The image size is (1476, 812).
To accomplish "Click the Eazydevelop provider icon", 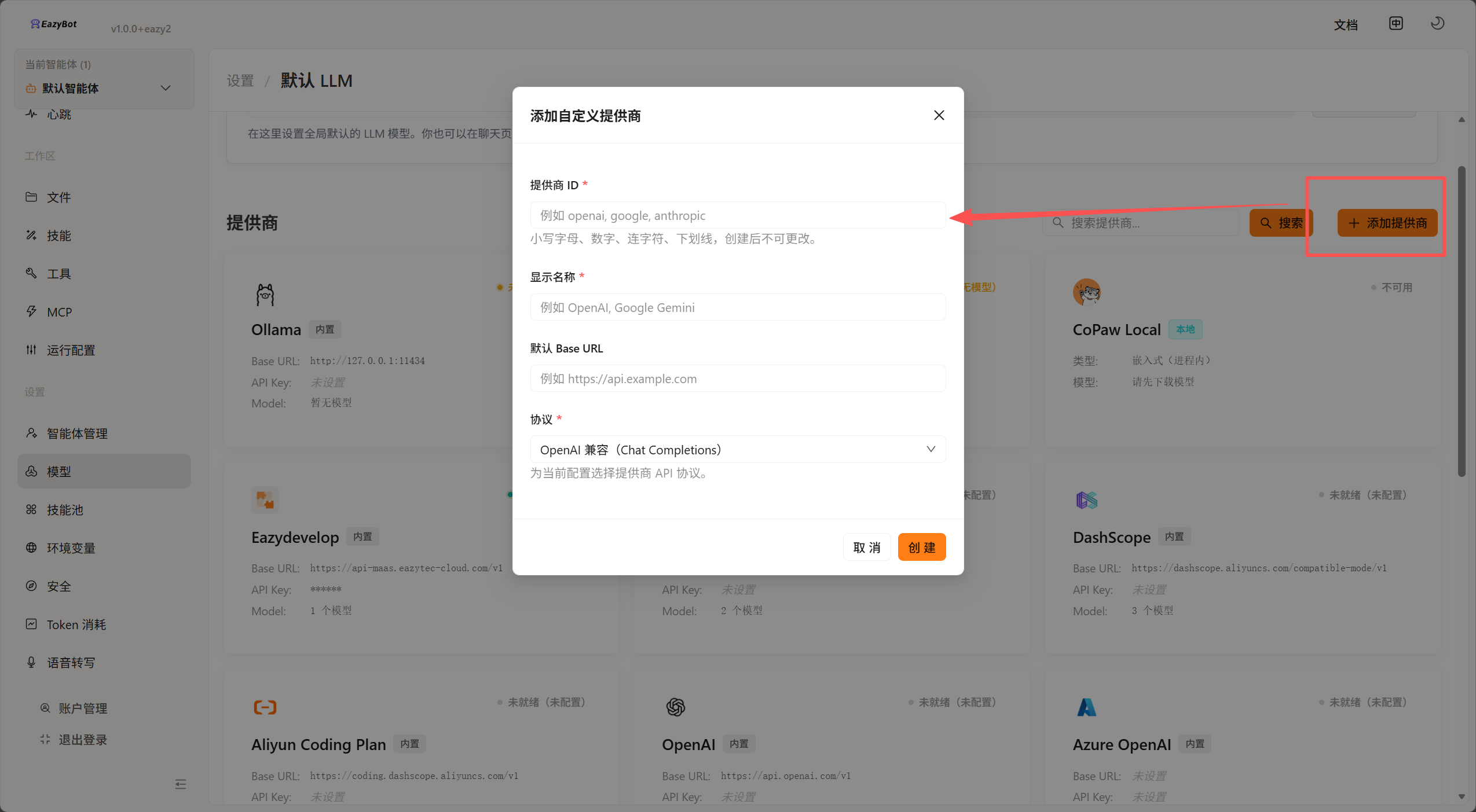I will [265, 499].
